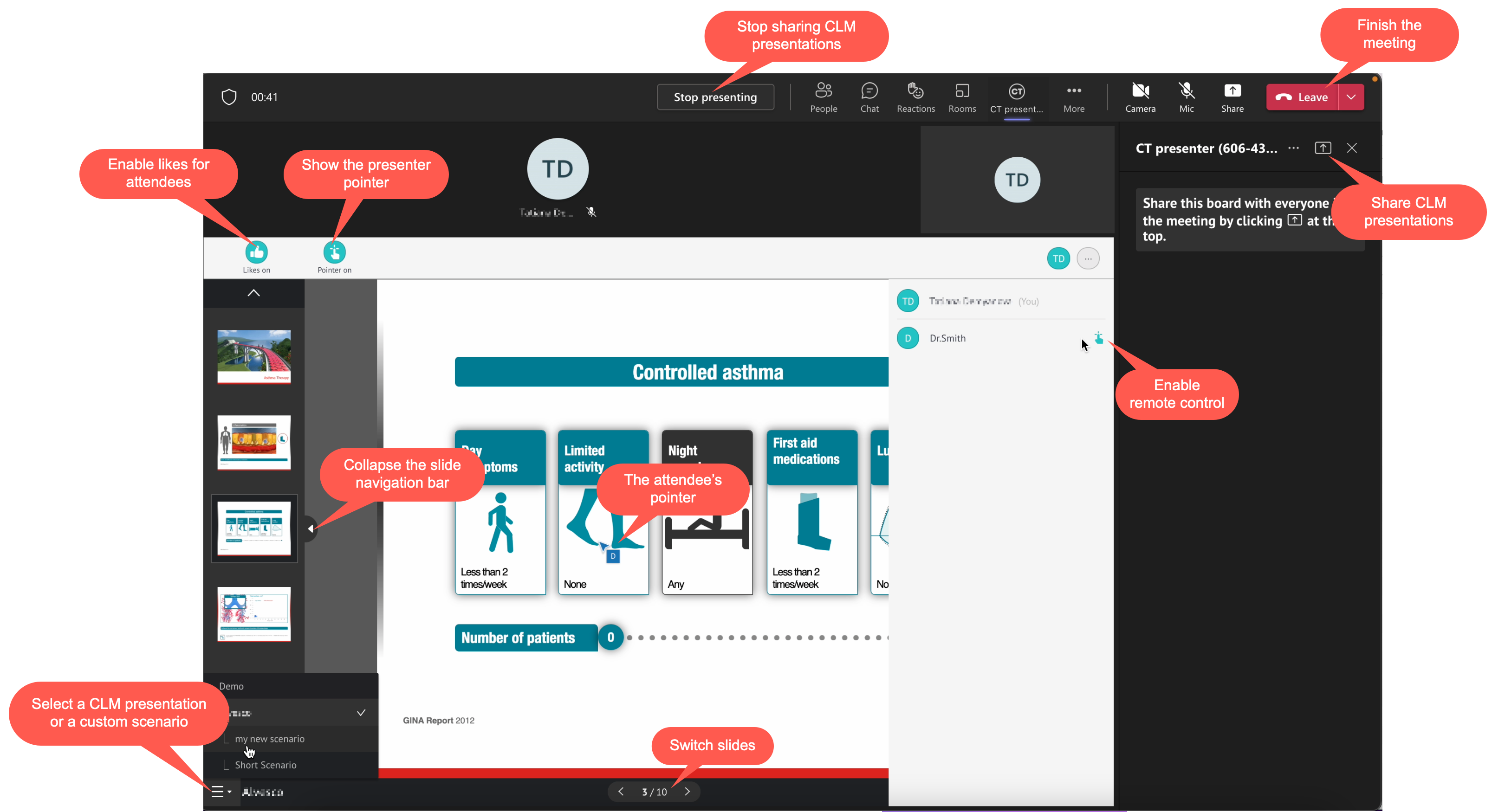Image resolution: width=1505 pixels, height=812 pixels.
Task: Open More options in the toolbar
Action: point(1074,97)
